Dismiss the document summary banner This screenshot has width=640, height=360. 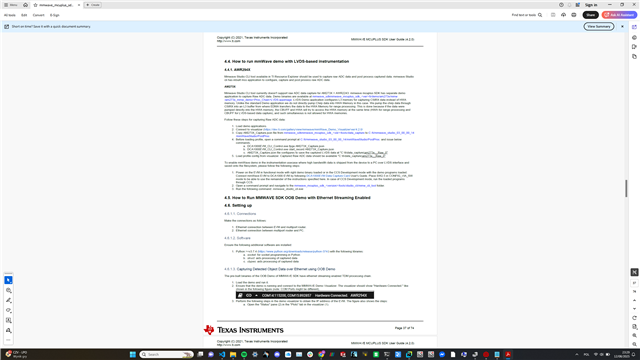(x=622, y=27)
